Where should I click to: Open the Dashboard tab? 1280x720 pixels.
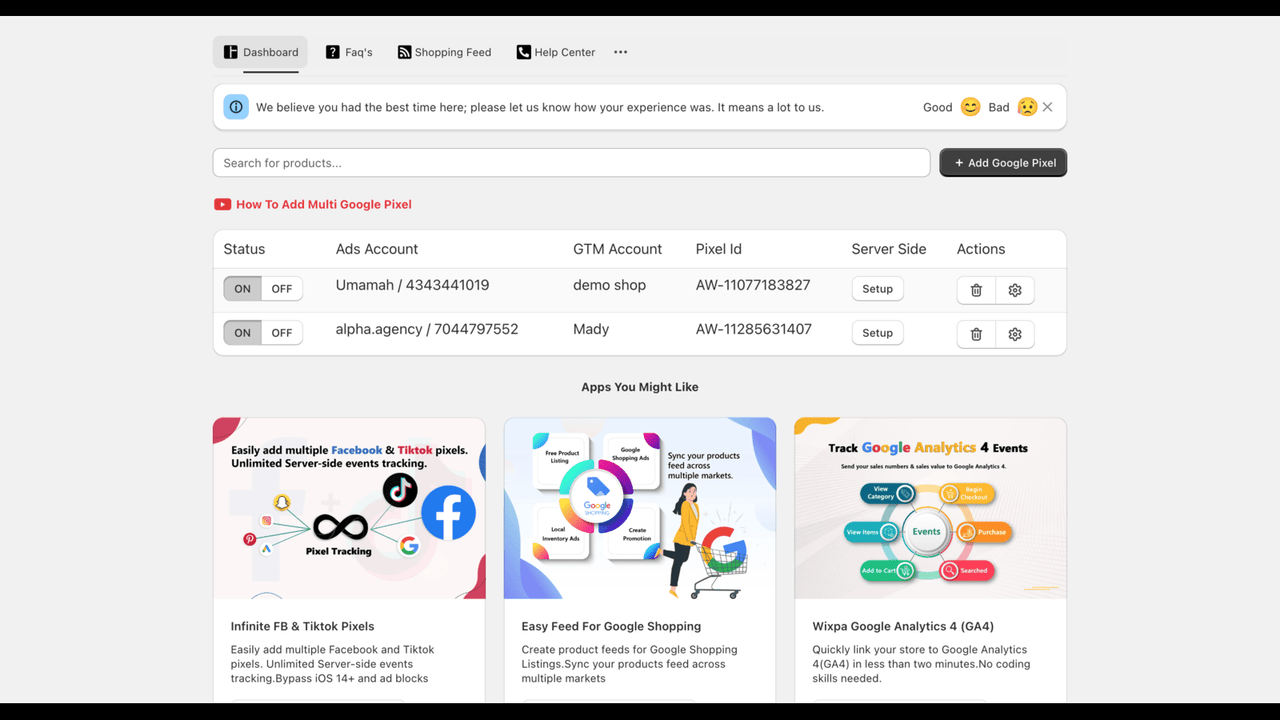(x=260, y=52)
